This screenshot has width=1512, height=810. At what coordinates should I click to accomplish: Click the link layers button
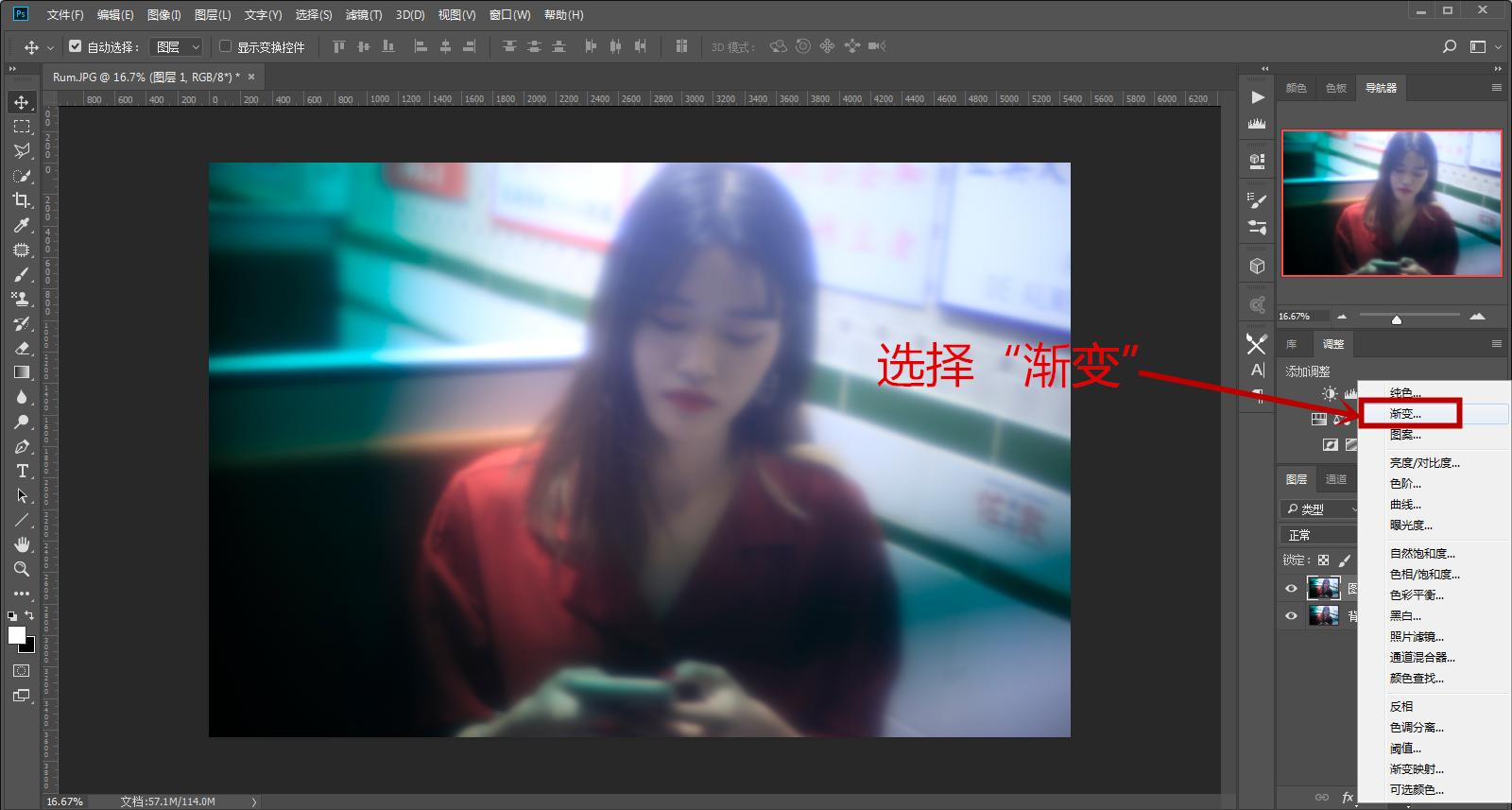pos(1321,798)
